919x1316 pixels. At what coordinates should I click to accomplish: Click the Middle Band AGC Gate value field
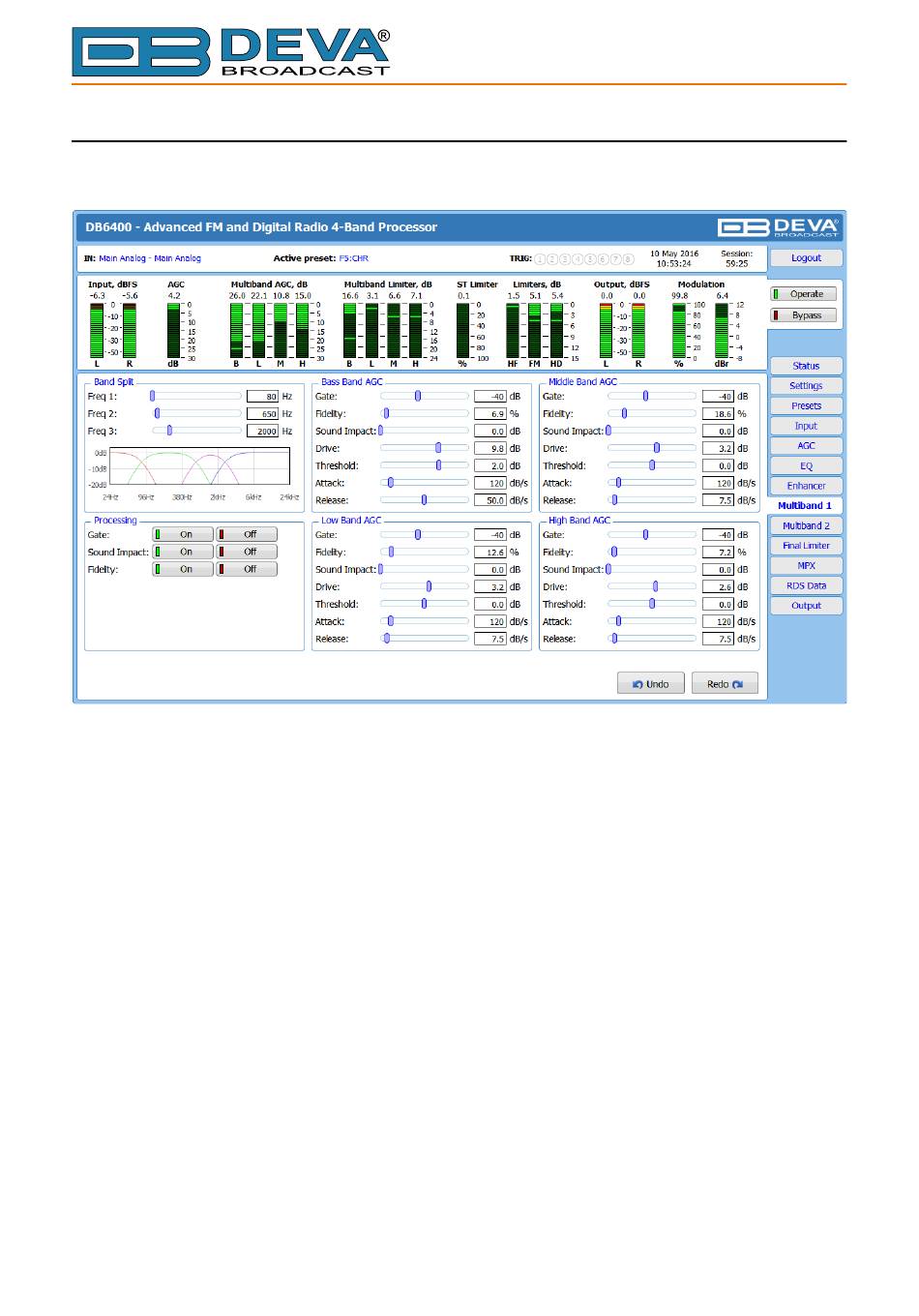pos(718,397)
